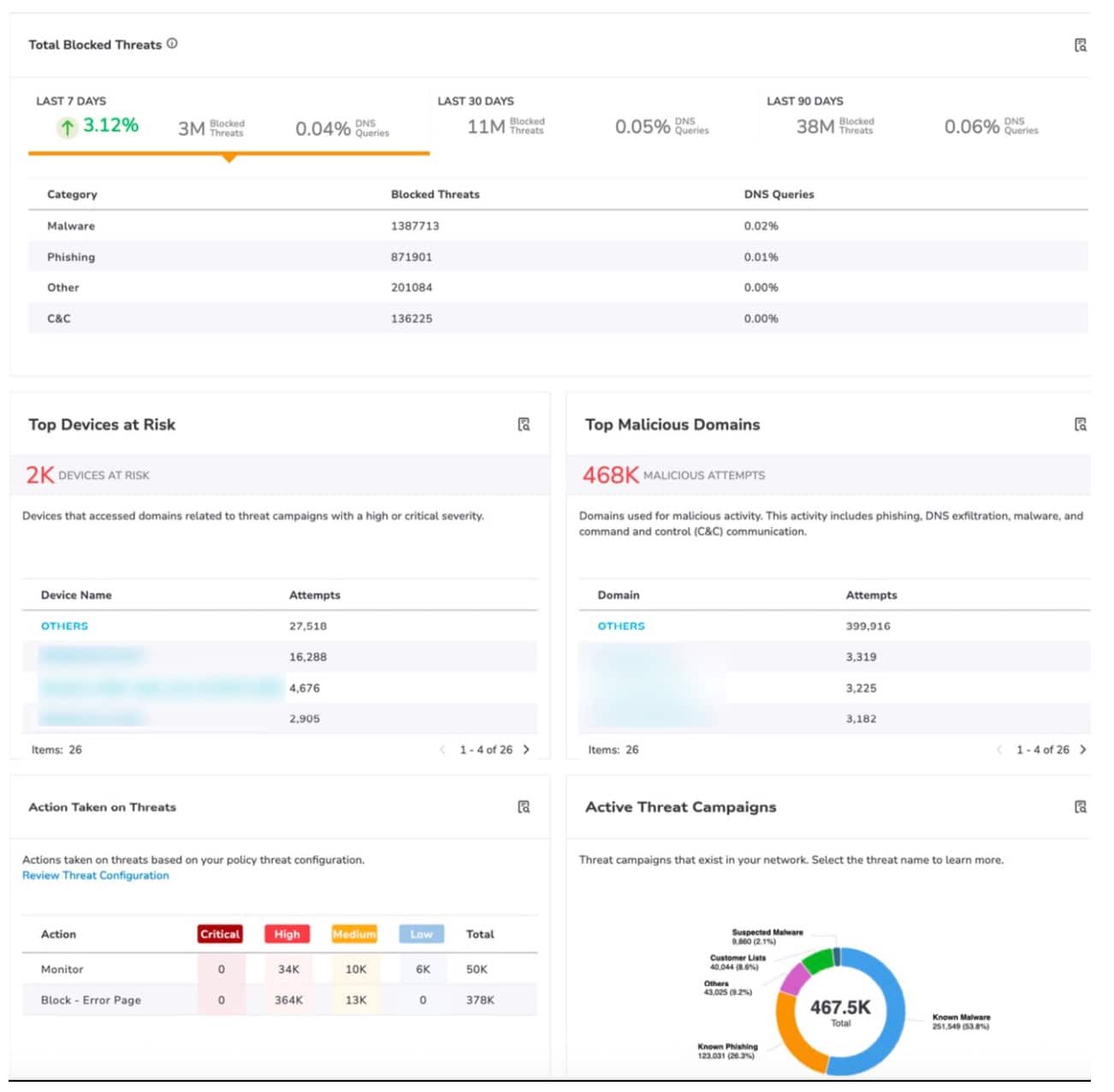Click the green upward trend arrow icon
This screenshot has height=1092, width=1114.
[67, 128]
